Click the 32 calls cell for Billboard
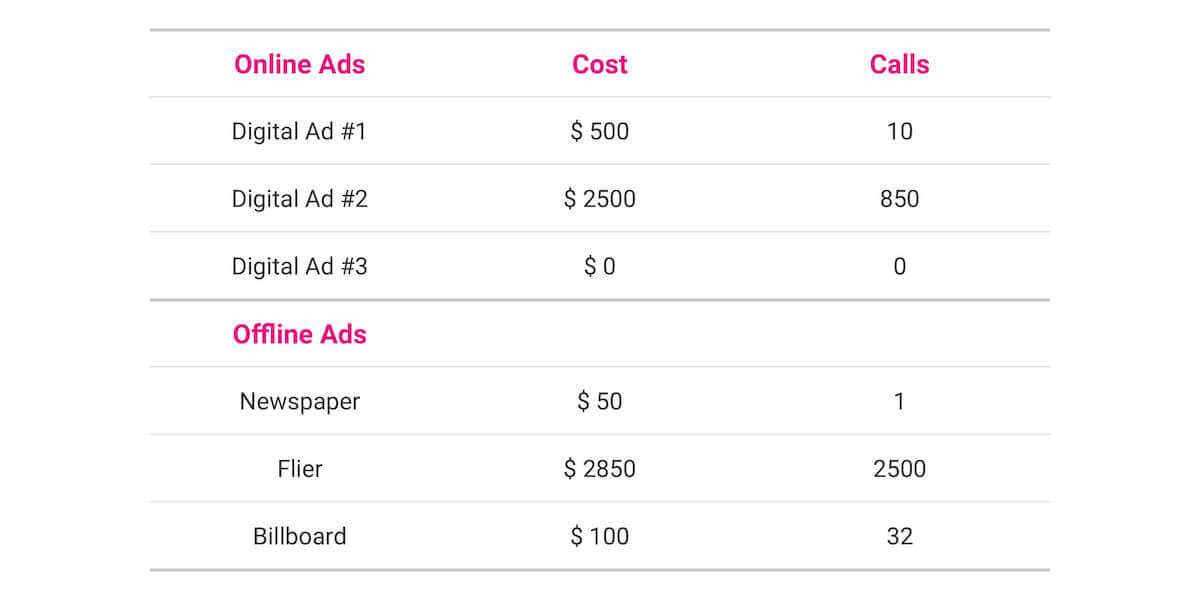The width and height of the screenshot is (1200, 600). (899, 536)
